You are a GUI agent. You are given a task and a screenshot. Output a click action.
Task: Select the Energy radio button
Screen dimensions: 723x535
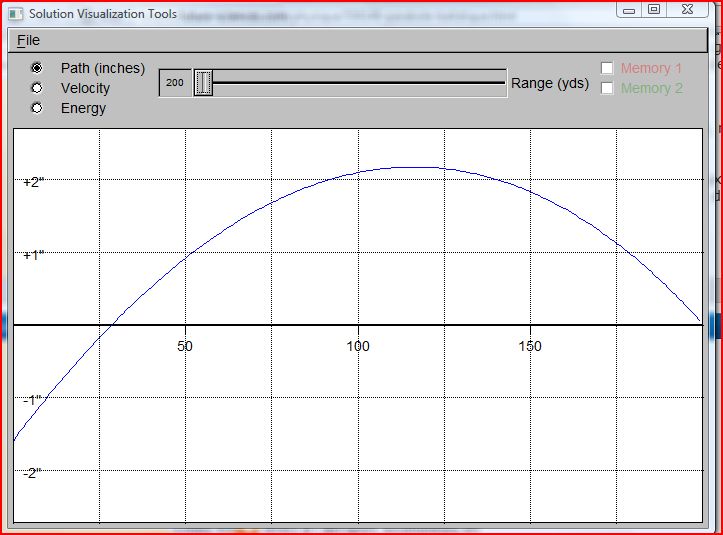coord(36,107)
